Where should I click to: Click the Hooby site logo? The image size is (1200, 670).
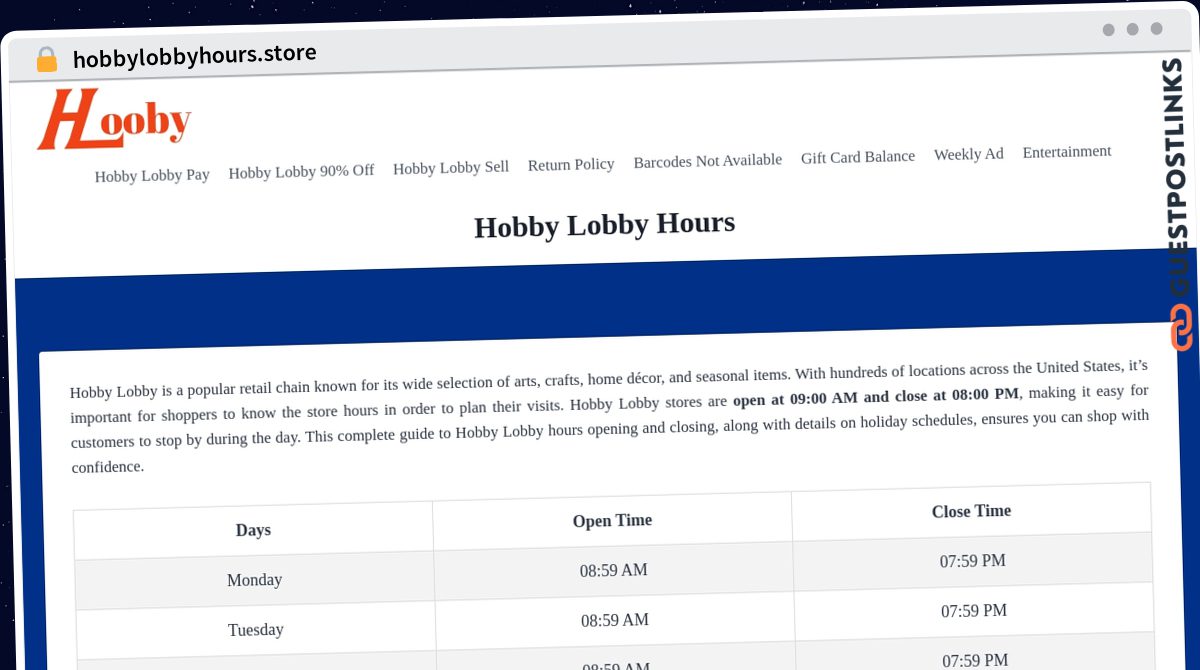pyautogui.click(x=114, y=120)
